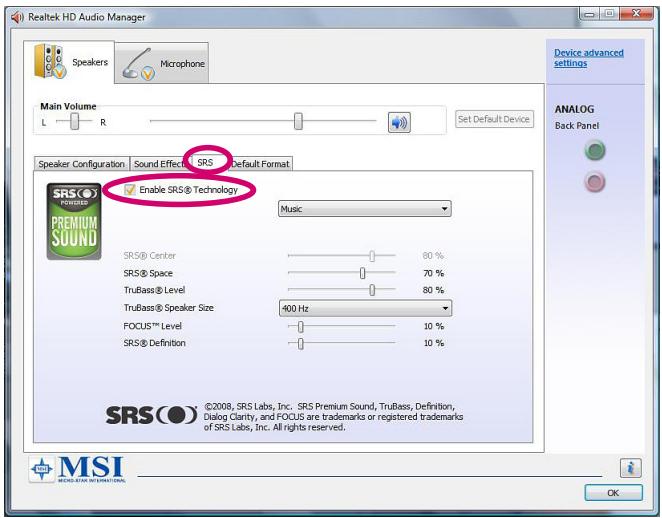Click the Main Volume label
This screenshot has height=518, width=662.
68,106
